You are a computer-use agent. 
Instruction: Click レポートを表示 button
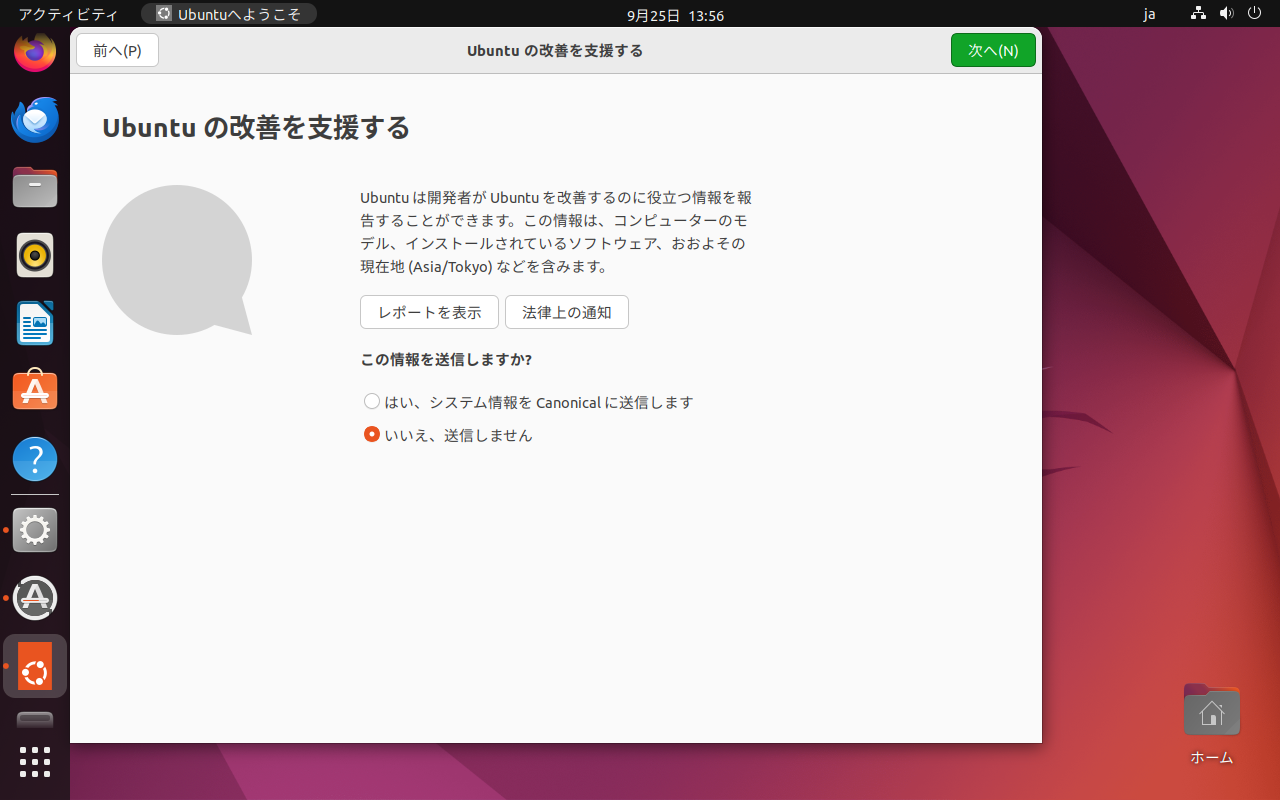[429, 312]
